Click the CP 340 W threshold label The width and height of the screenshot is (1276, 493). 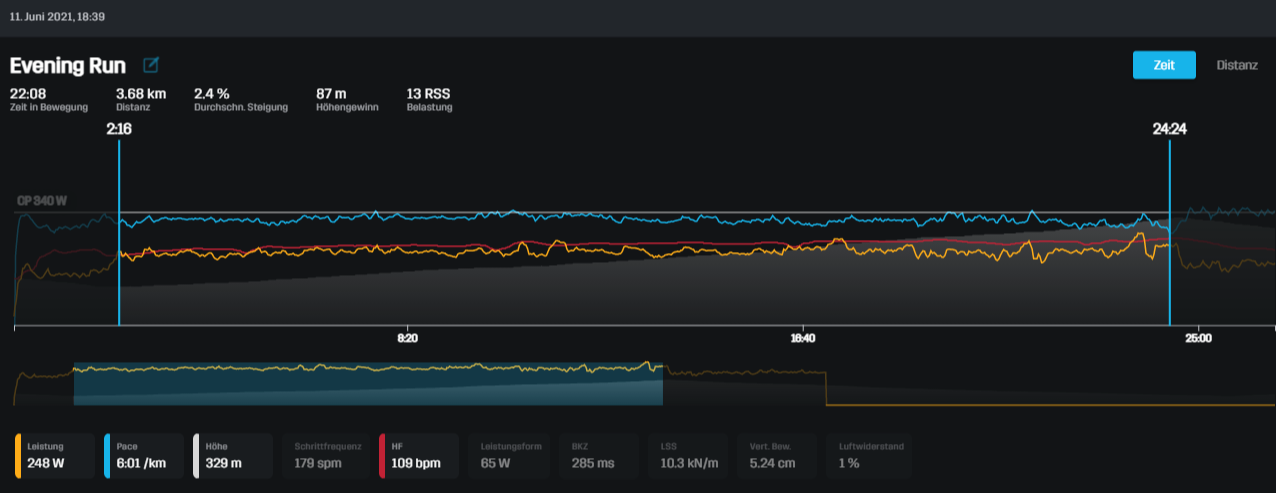click(42, 201)
